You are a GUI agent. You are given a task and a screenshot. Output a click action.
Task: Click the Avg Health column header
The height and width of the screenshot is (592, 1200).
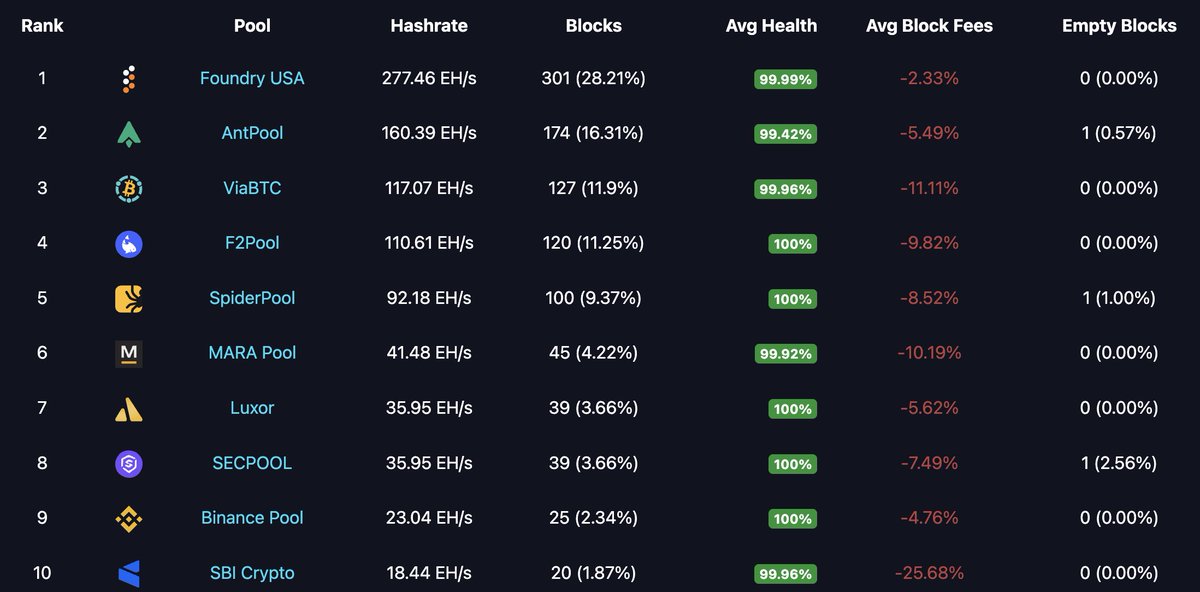click(771, 26)
